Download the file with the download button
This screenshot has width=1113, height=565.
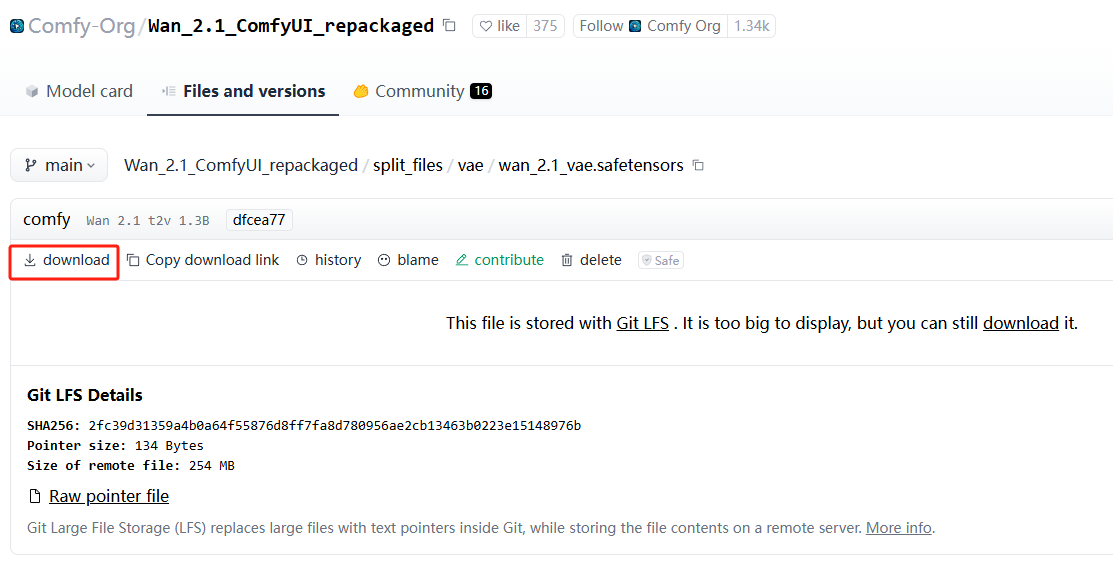pos(66,260)
